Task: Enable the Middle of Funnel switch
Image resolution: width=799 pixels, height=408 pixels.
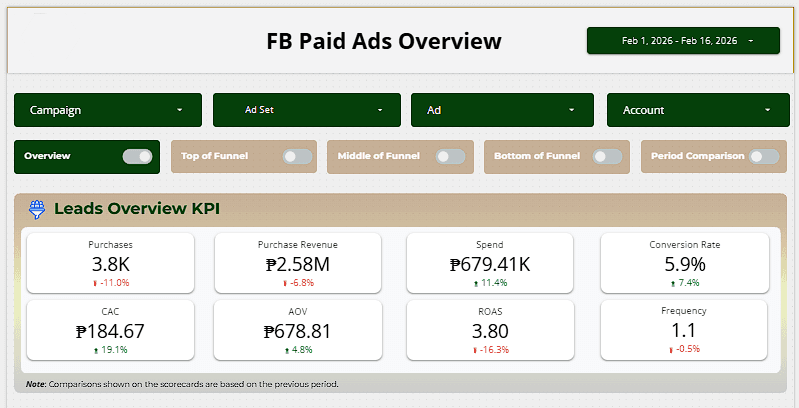Action: coord(450,156)
